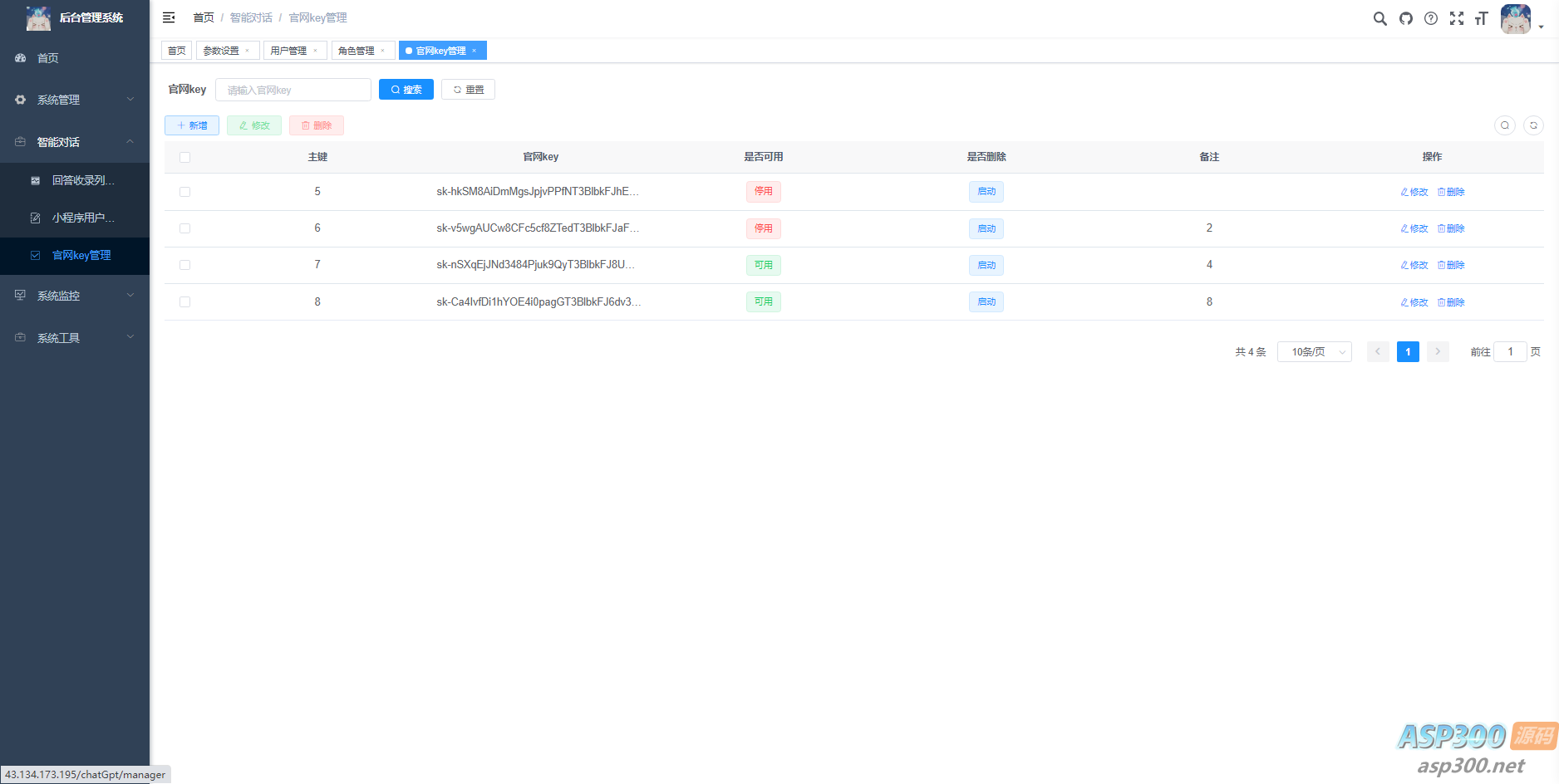Go to 首页 in the sidebar
This screenshot has width=1559, height=784.
tap(75, 58)
